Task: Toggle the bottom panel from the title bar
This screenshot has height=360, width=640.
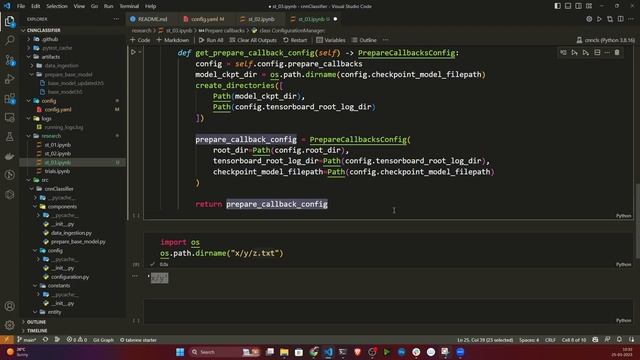Action: click(x=568, y=6)
